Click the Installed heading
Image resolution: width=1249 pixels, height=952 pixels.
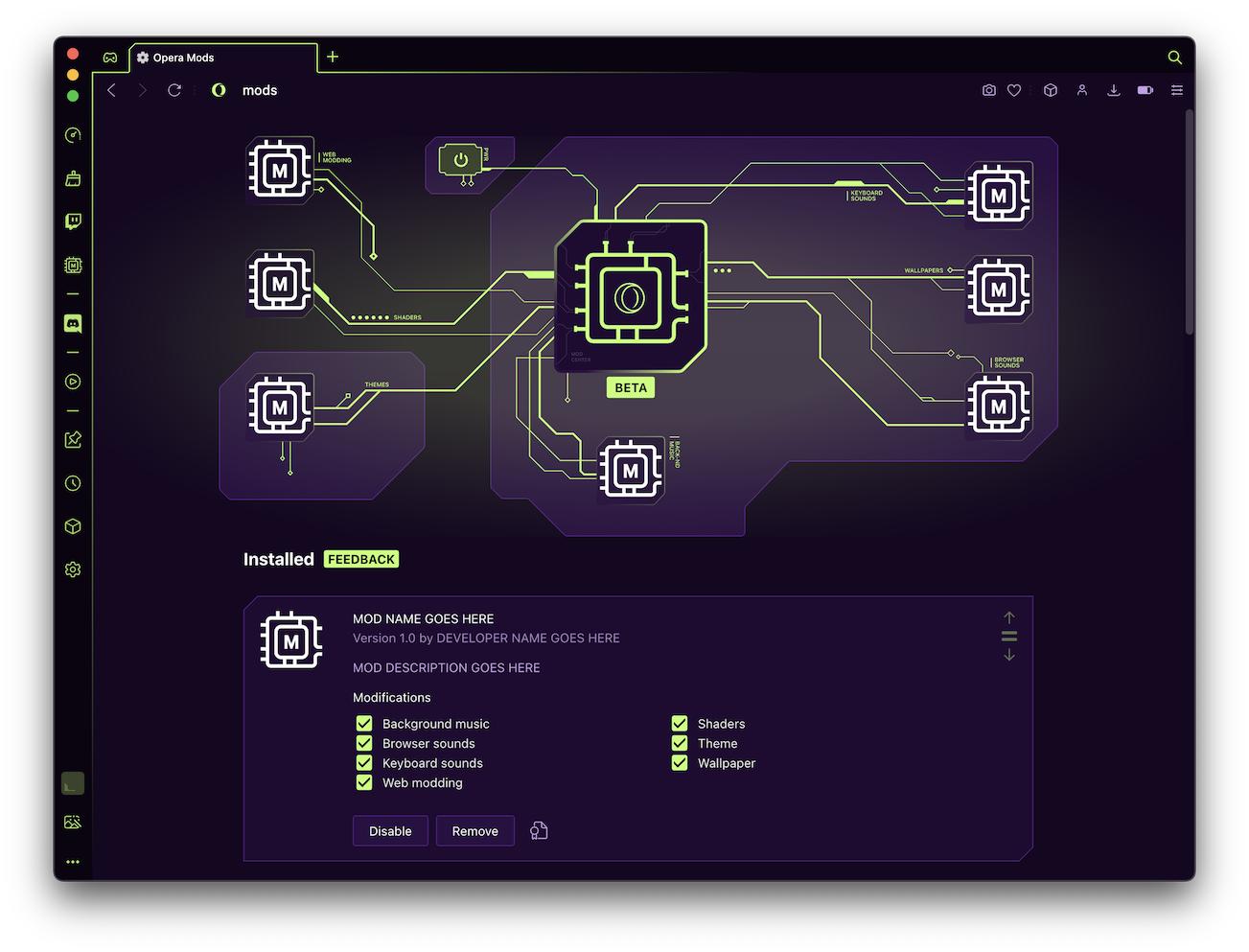tap(279, 559)
